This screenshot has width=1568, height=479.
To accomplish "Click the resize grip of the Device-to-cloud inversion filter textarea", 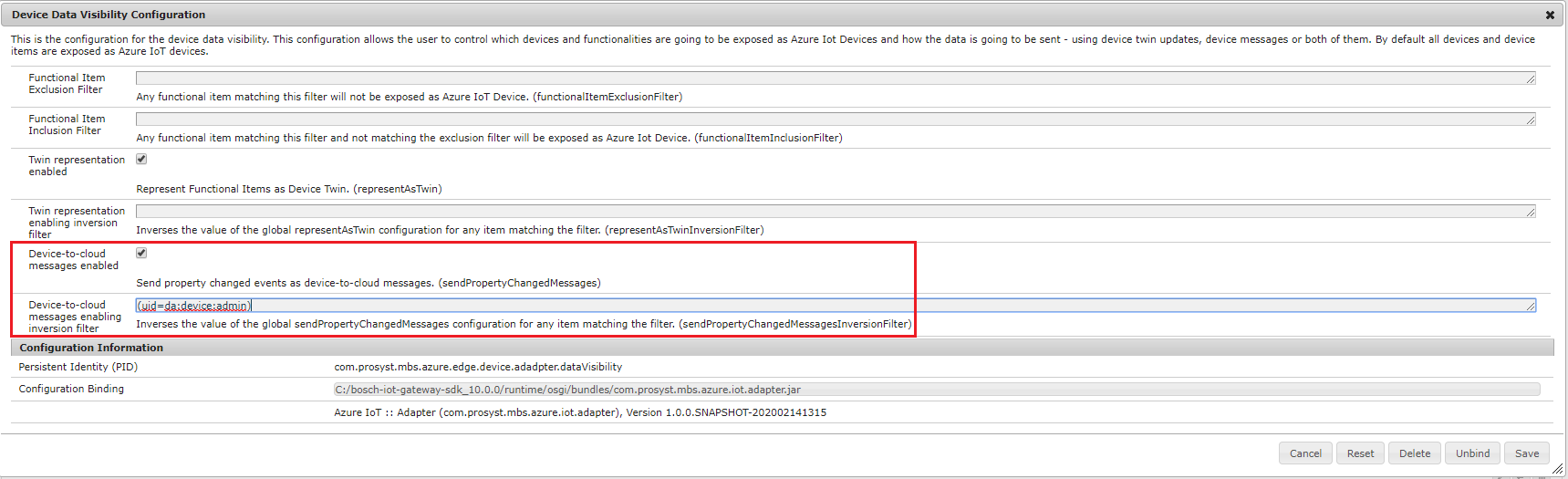I will tap(1531, 307).
